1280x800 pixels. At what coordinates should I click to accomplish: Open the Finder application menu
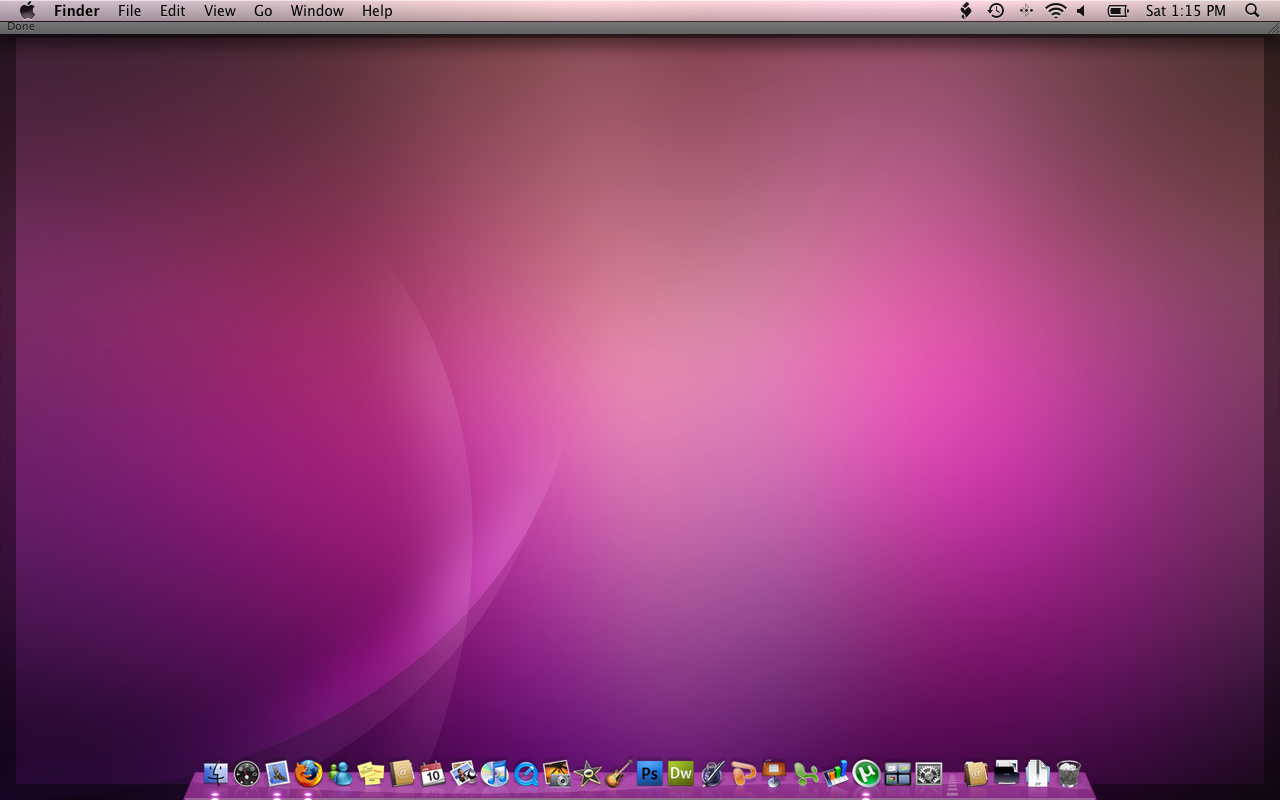(77, 11)
